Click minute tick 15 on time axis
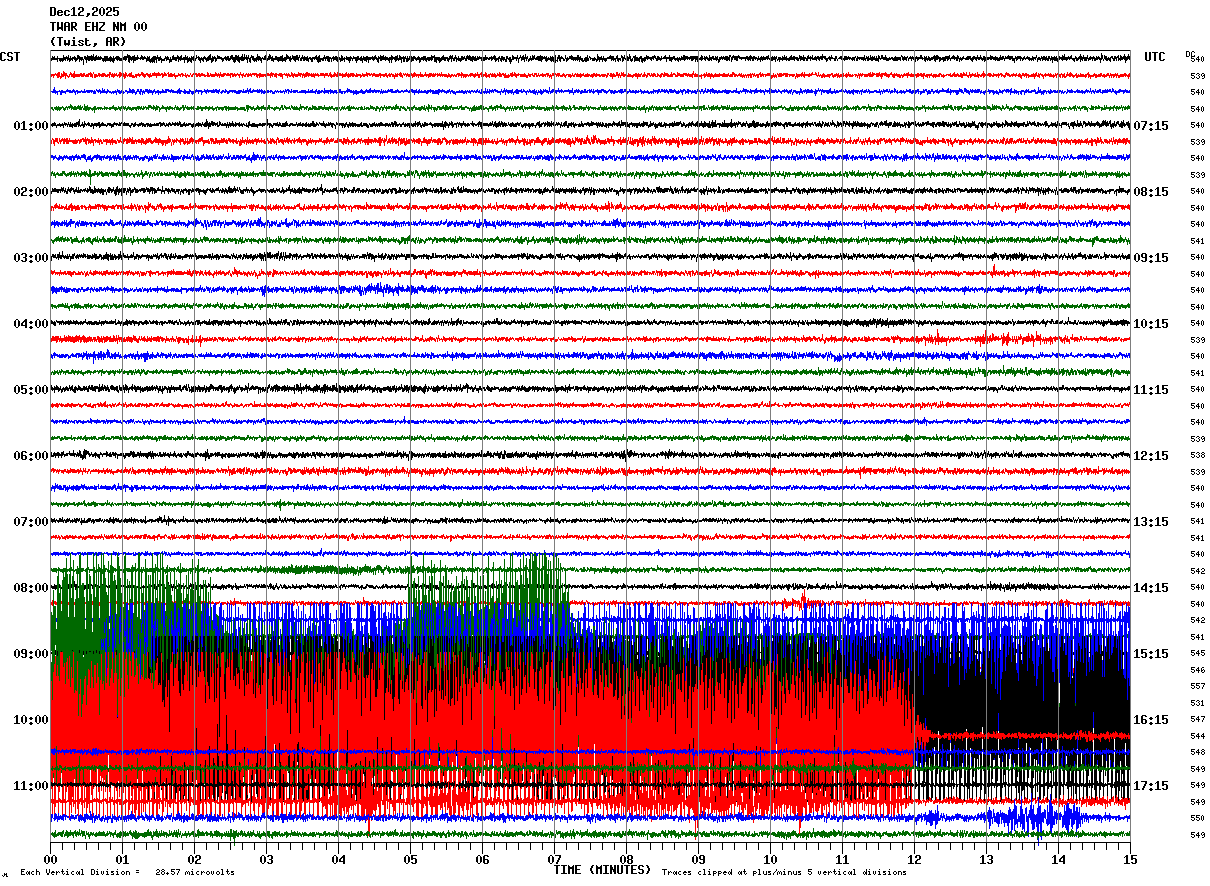The height and width of the screenshot is (886, 1210). tap(1130, 859)
